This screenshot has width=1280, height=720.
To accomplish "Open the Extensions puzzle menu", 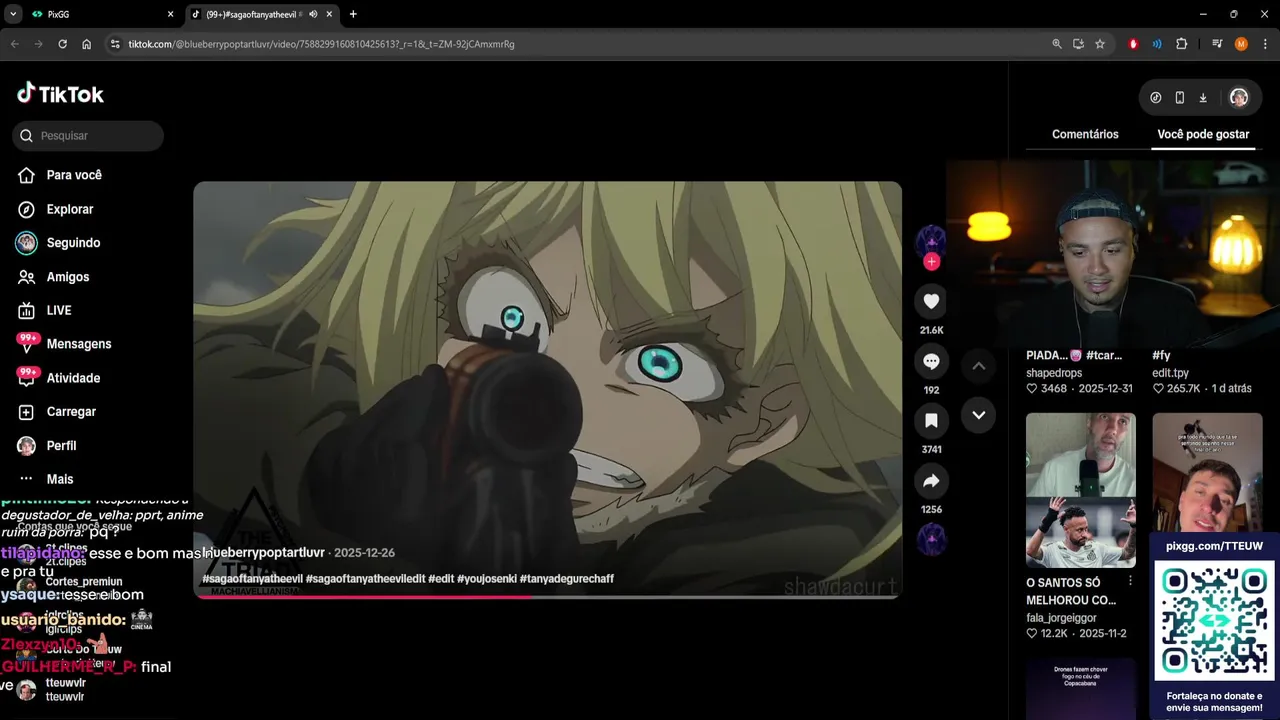I will pos(1181,44).
